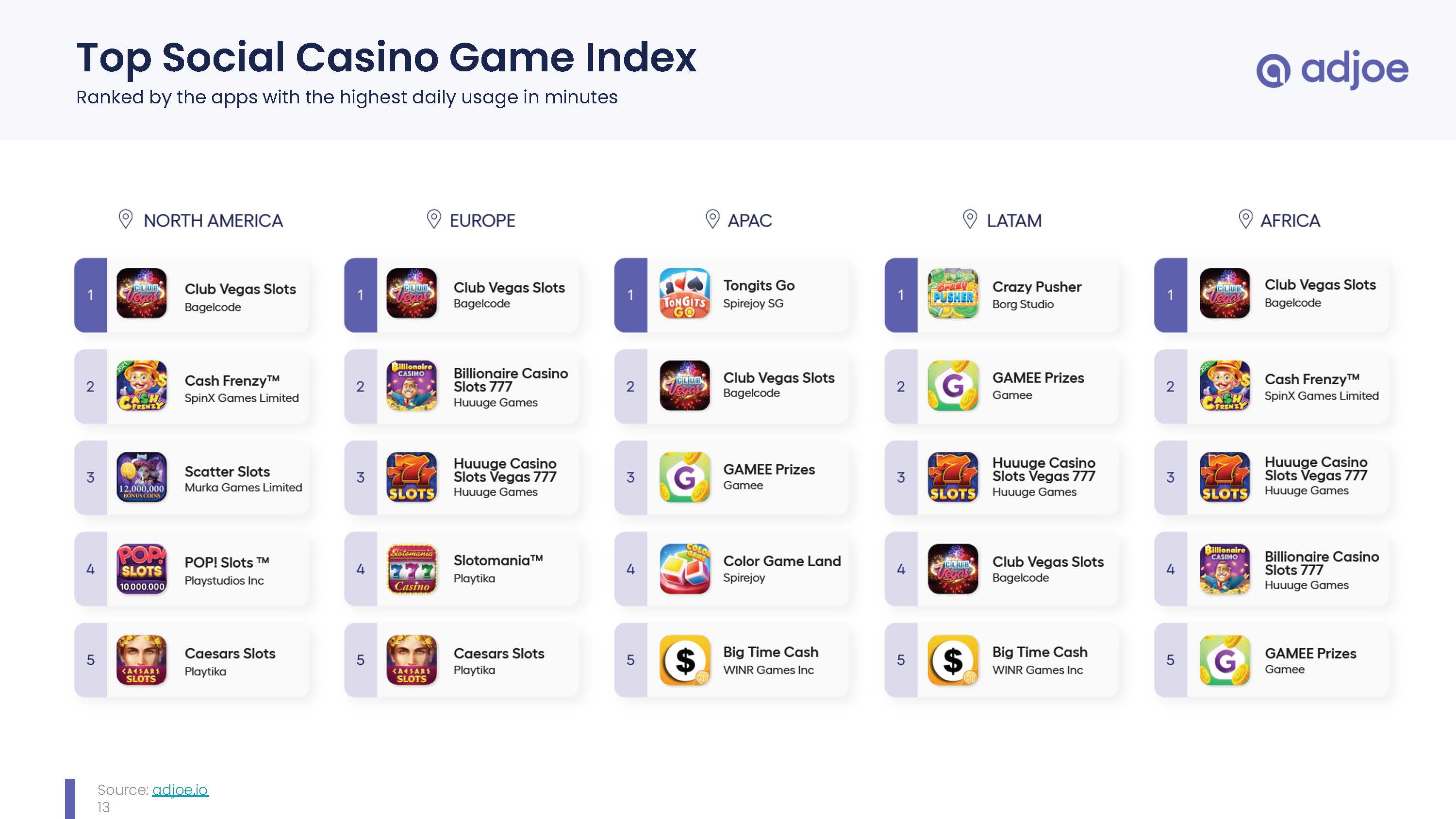1456x819 pixels.
Task: Click Big Time Cash icon under APAC
Action: pyautogui.click(x=684, y=659)
